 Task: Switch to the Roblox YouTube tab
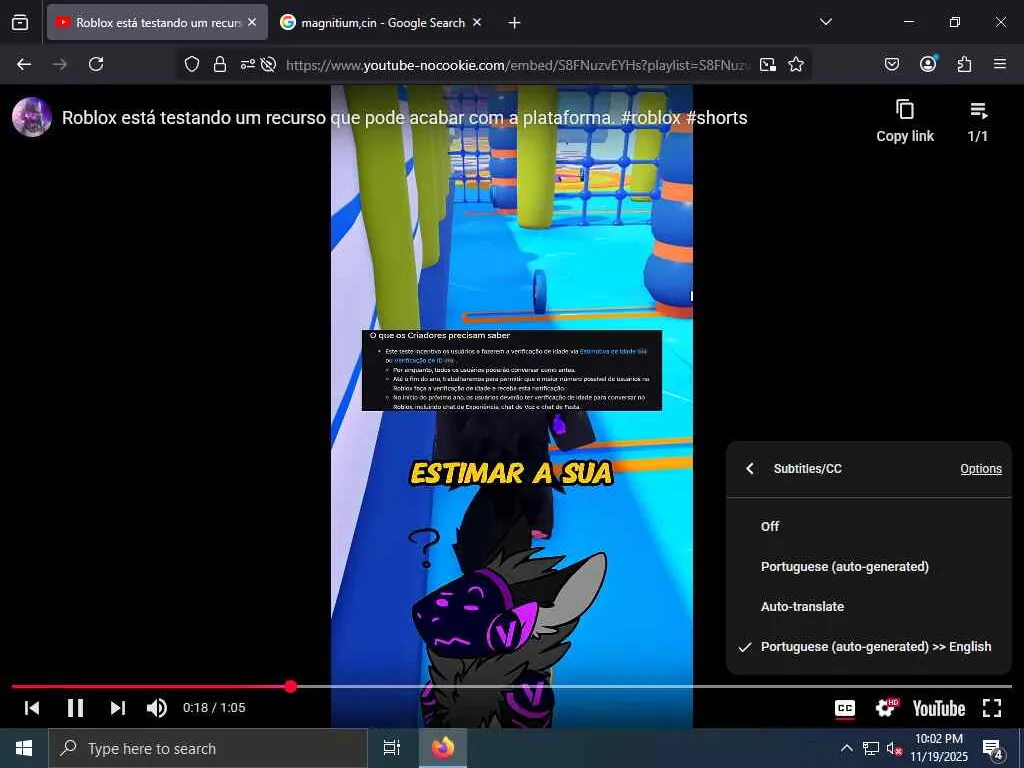pos(157,22)
